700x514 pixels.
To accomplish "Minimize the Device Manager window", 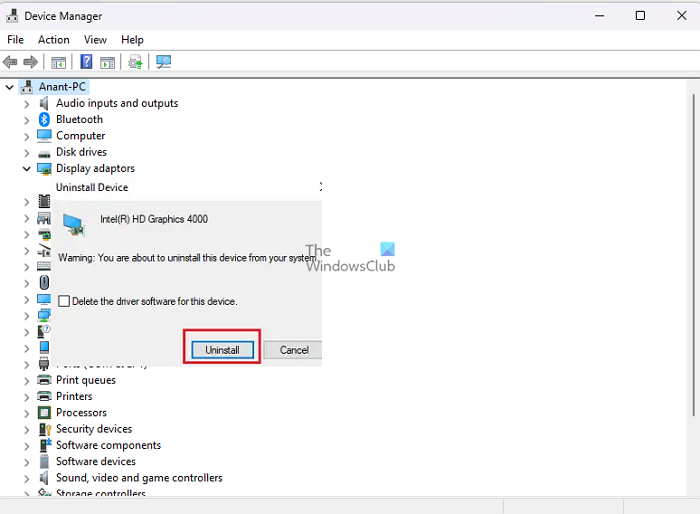I will (599, 16).
